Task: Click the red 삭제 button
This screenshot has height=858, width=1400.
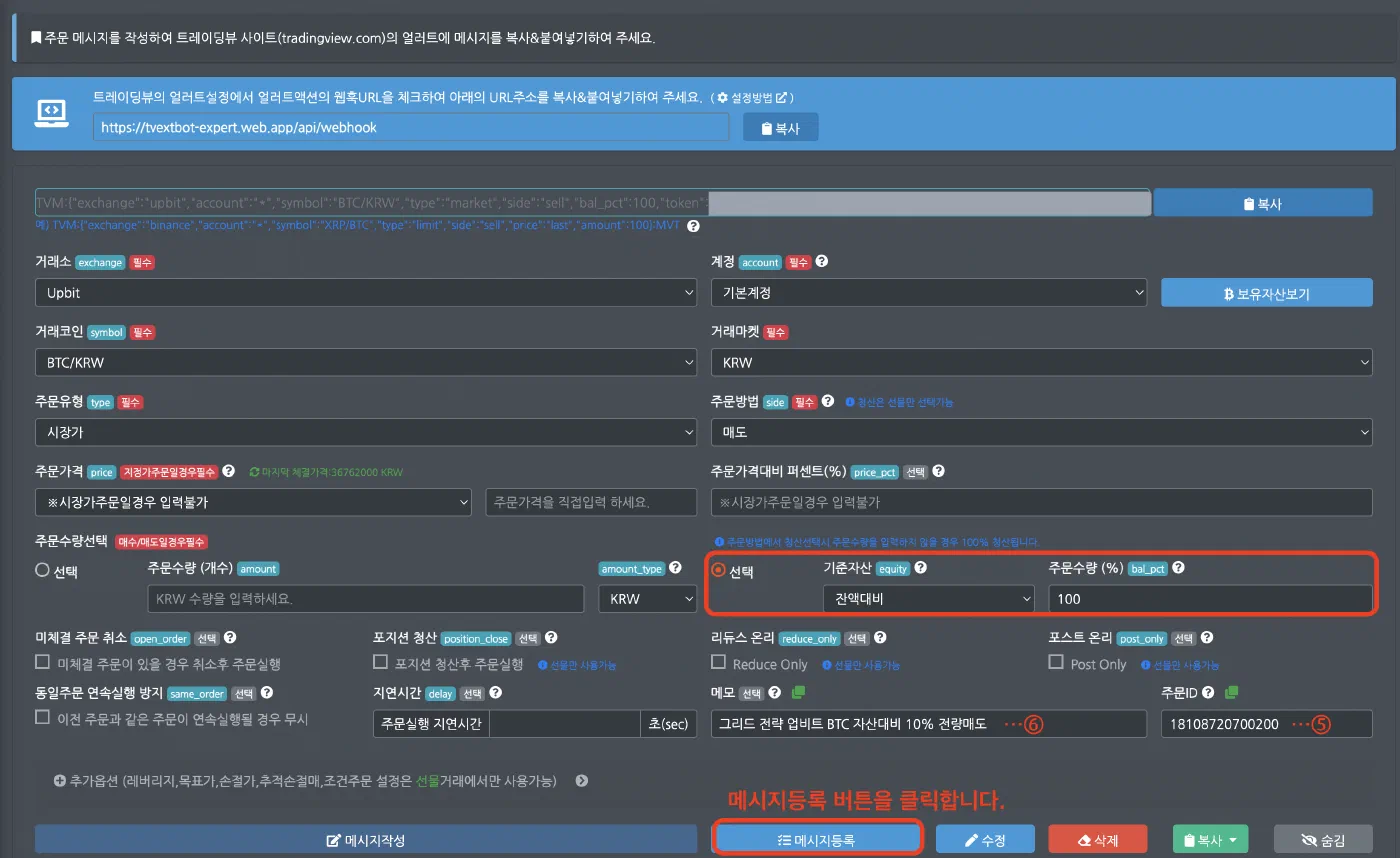Action: (x=1097, y=840)
